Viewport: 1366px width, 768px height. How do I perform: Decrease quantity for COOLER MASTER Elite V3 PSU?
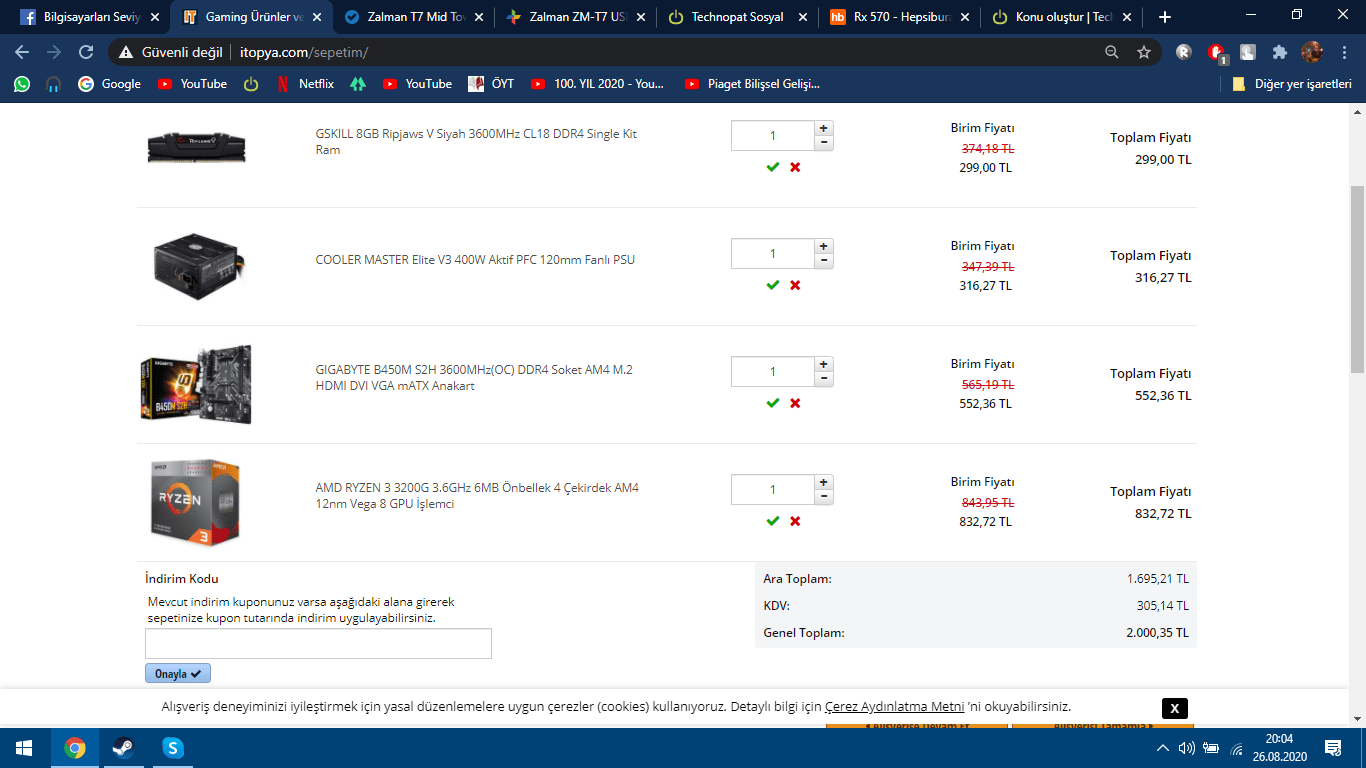pos(823,261)
